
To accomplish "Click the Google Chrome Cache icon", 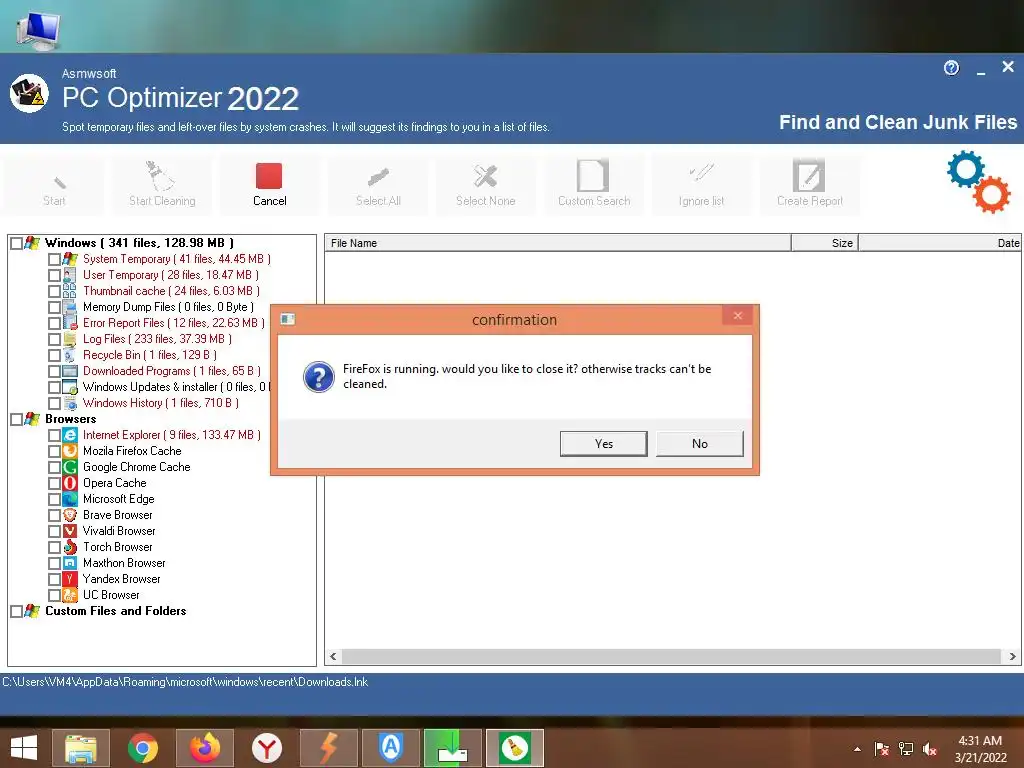I will pos(70,467).
